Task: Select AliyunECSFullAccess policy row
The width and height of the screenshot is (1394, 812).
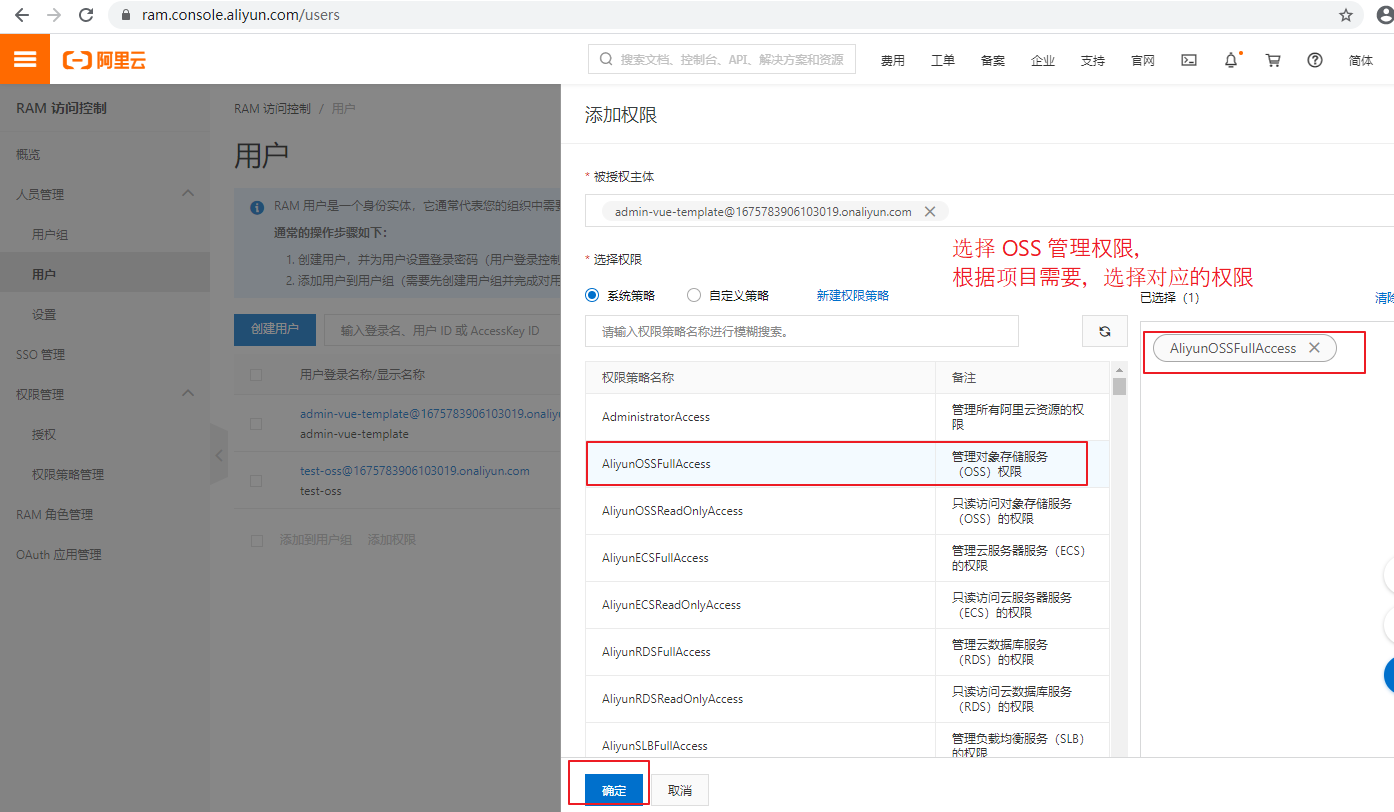Action: (x=847, y=558)
